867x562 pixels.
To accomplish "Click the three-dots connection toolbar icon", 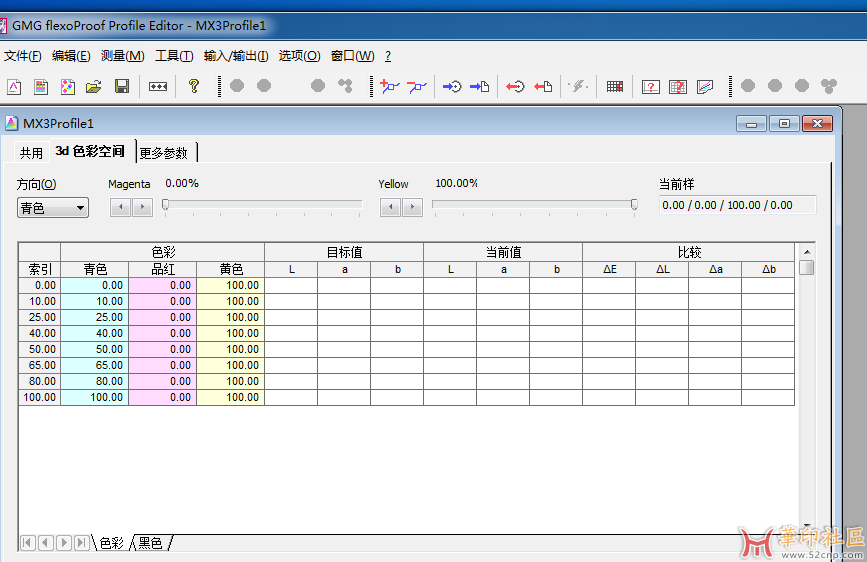I will pyautogui.click(x=158, y=86).
